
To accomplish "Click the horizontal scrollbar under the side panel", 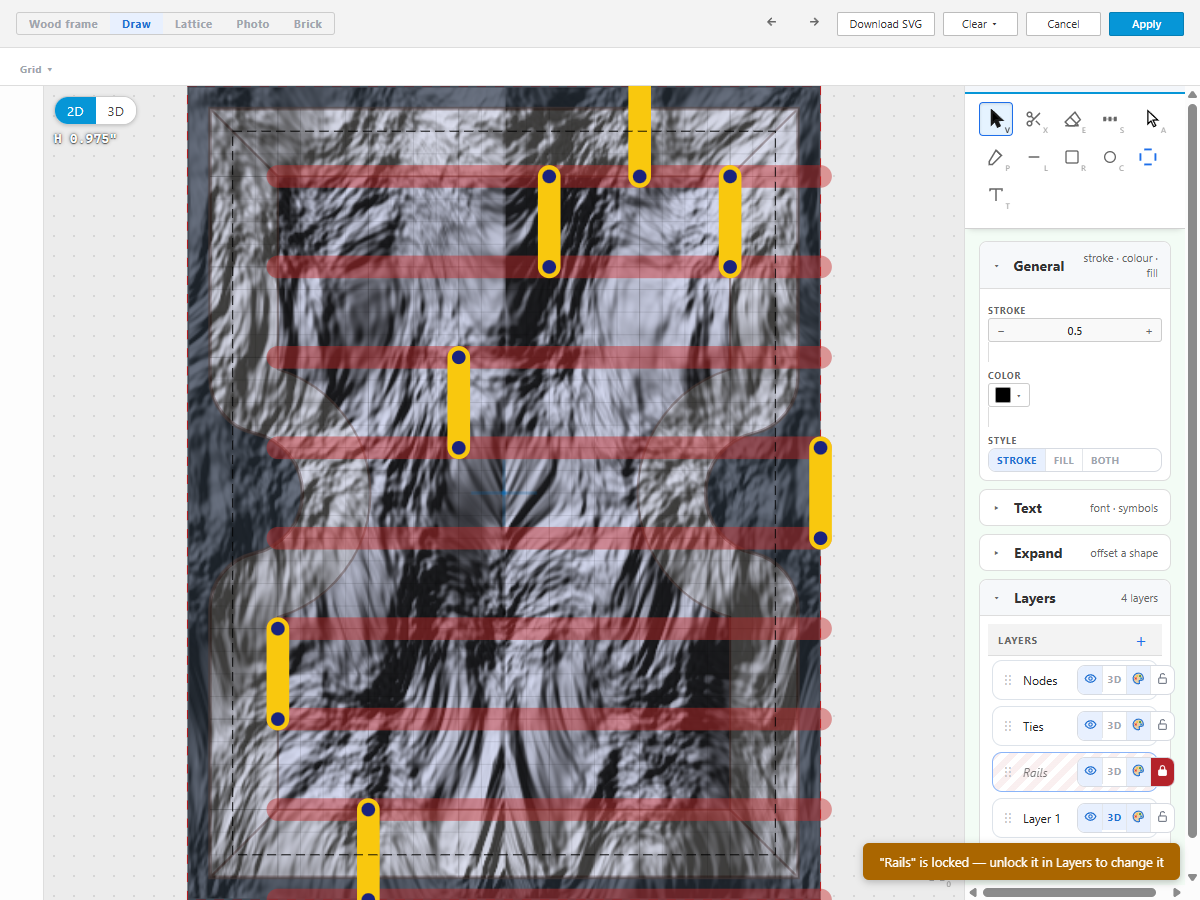I will coord(1069,892).
